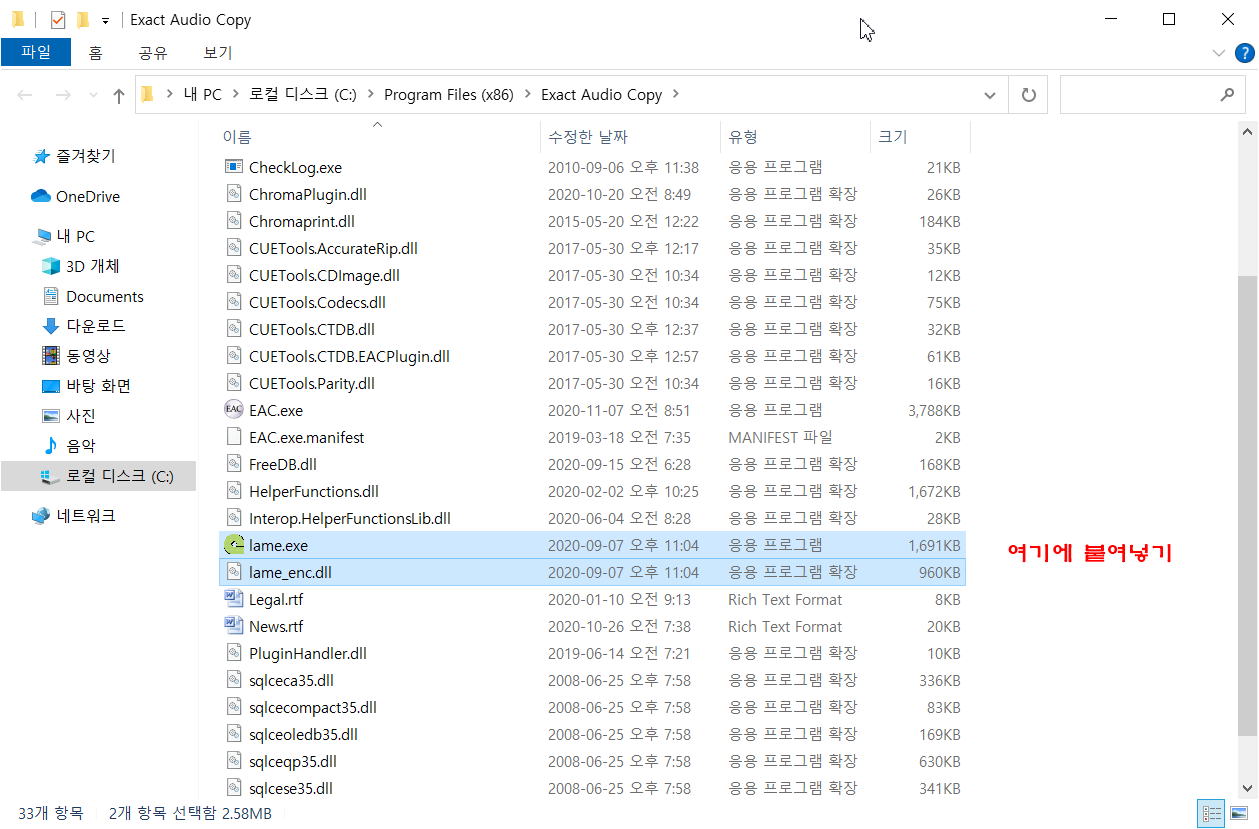Click the lame_enc.dll file icon
Screen dimensions: 1259x829
coord(234,572)
